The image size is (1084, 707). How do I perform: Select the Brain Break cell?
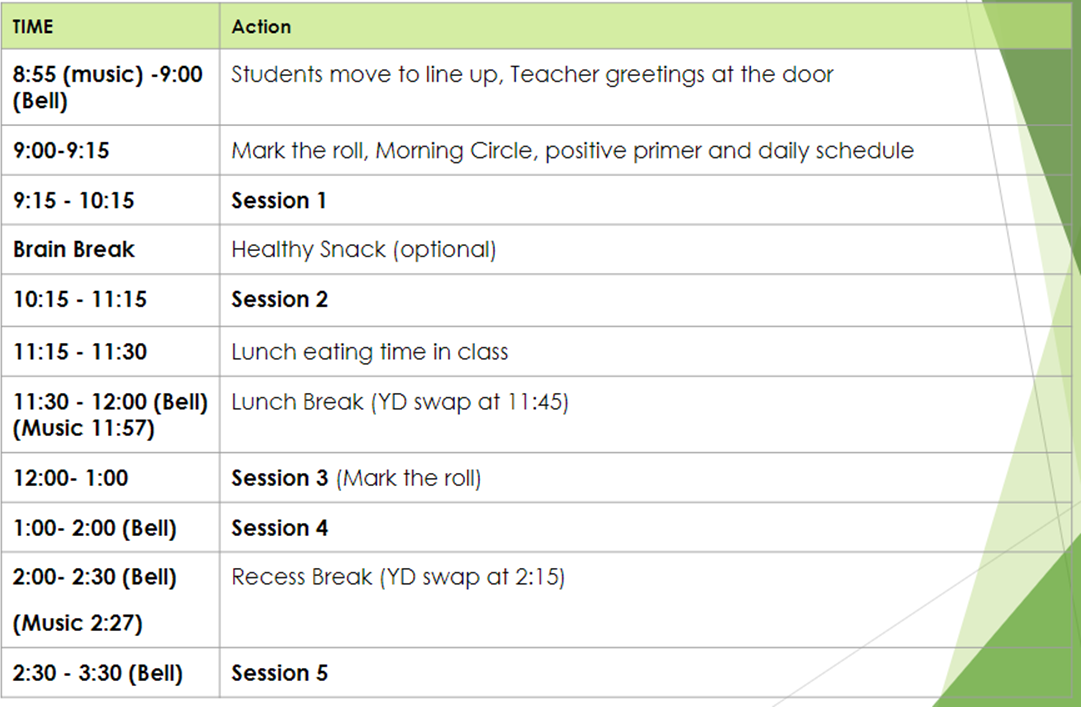[x=74, y=250]
